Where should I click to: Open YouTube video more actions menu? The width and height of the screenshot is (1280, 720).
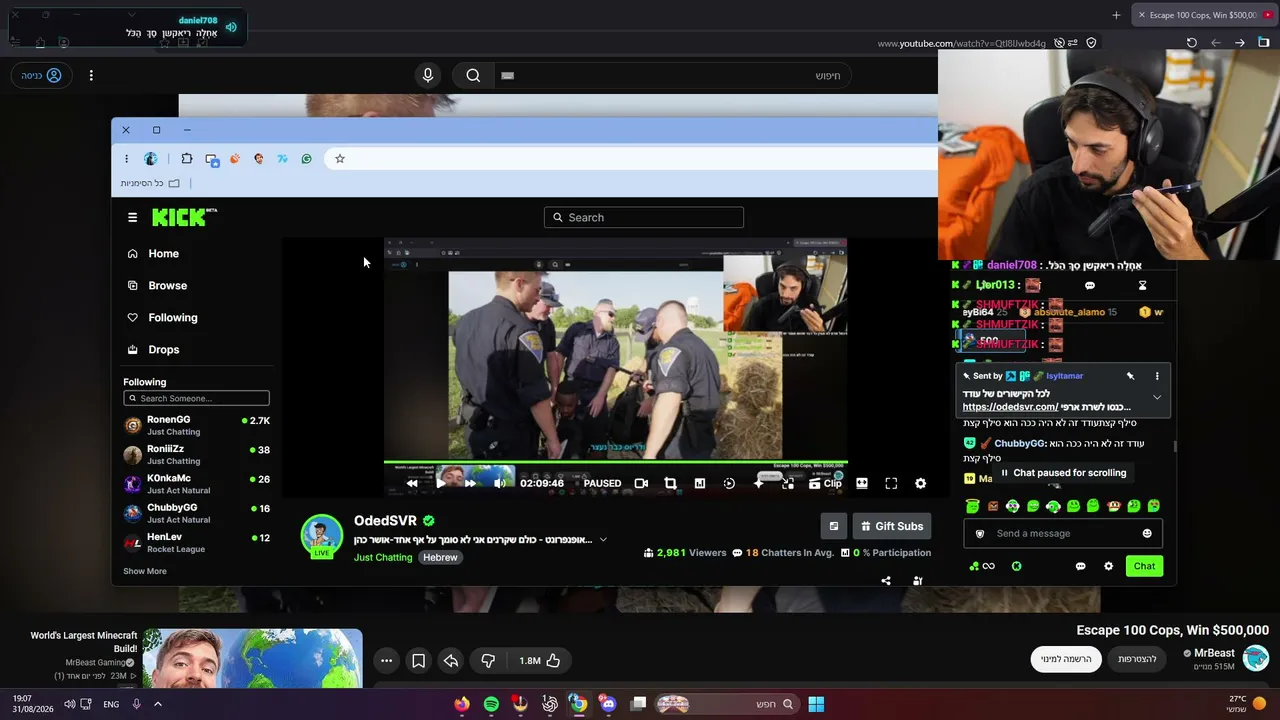click(x=386, y=660)
